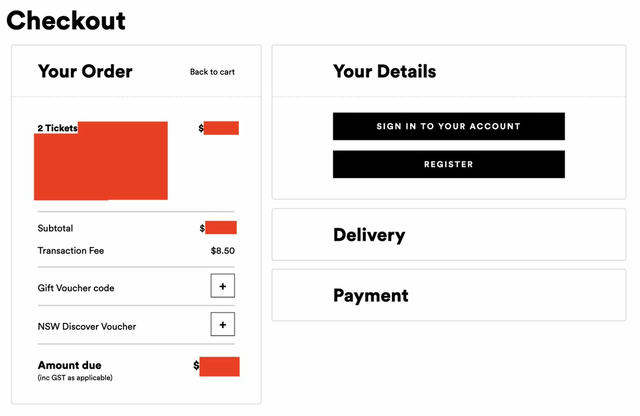Expand the Gift Voucher code plus icon

tap(222, 286)
